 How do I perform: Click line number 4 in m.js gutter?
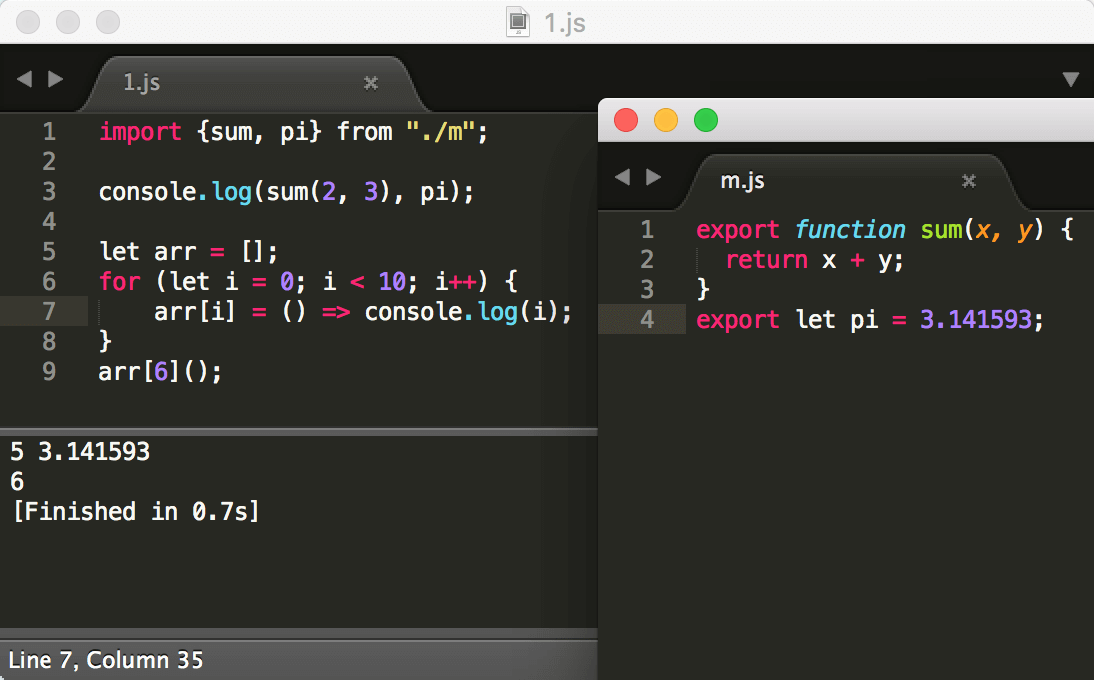pyautogui.click(x=647, y=320)
